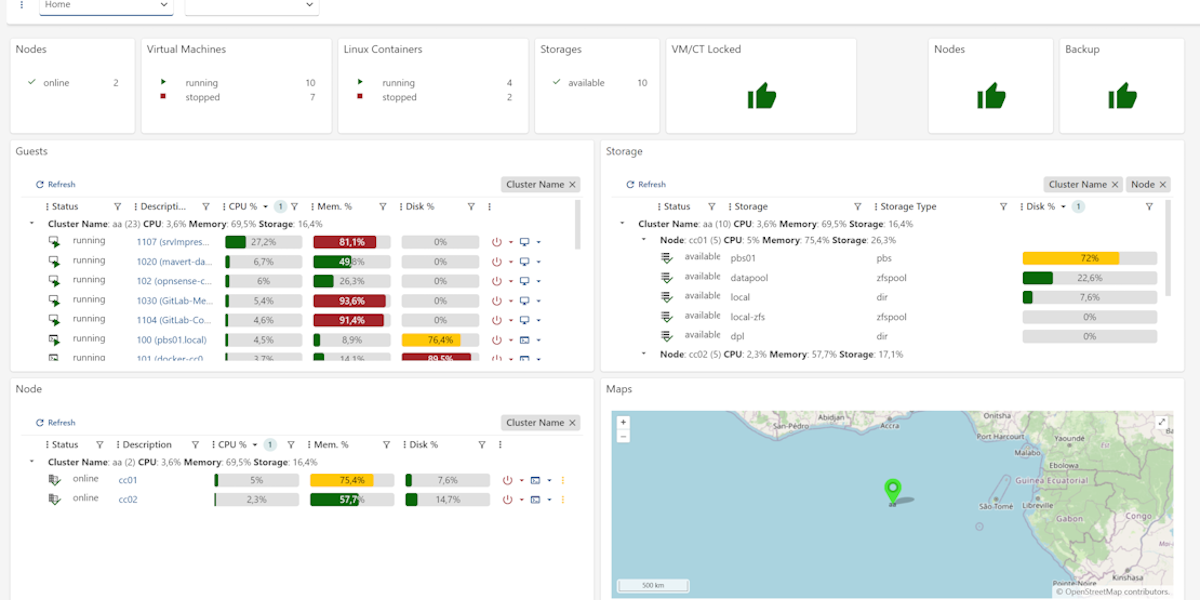Open console options dropdown for guest 1104

click(538, 321)
